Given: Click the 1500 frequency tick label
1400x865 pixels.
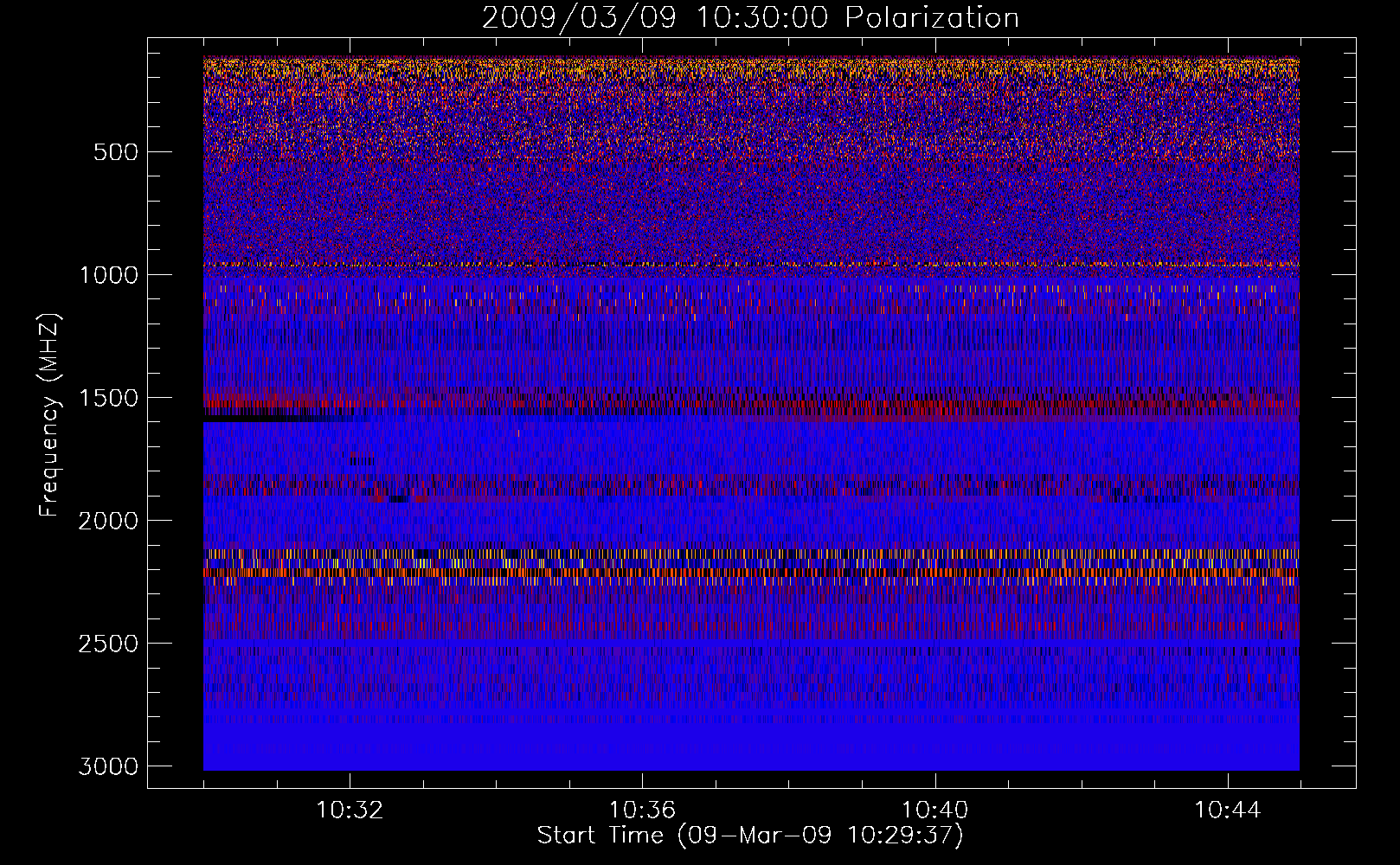Looking at the screenshot, I should (x=108, y=398).
